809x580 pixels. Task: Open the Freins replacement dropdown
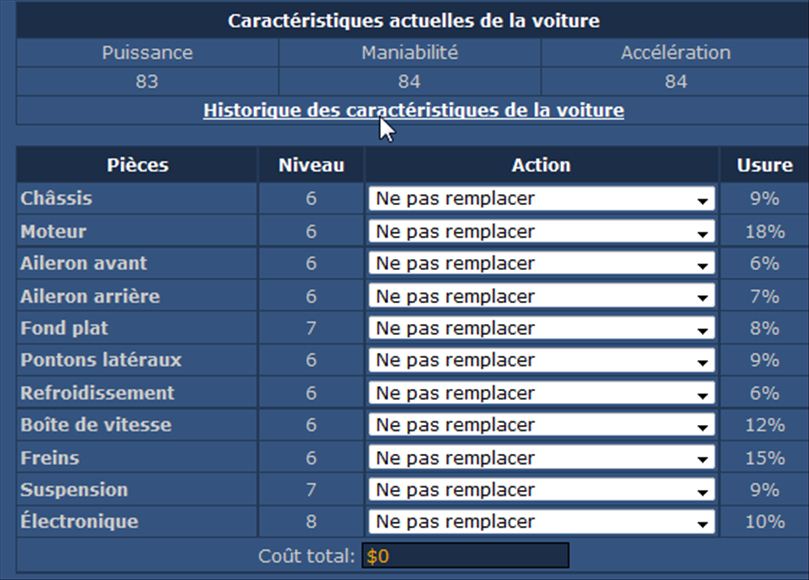[x=542, y=458]
